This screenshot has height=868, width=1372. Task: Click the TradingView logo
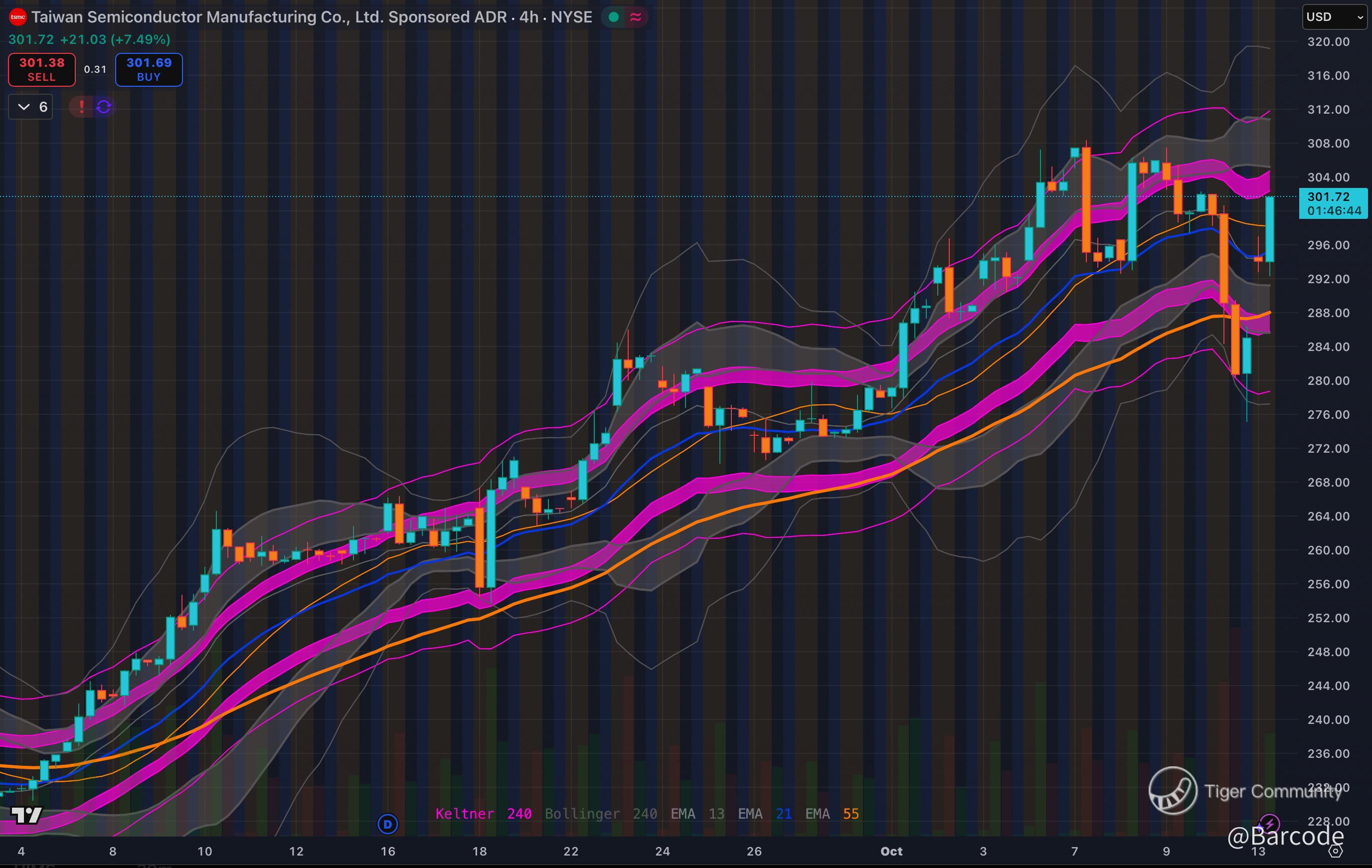pos(26,815)
